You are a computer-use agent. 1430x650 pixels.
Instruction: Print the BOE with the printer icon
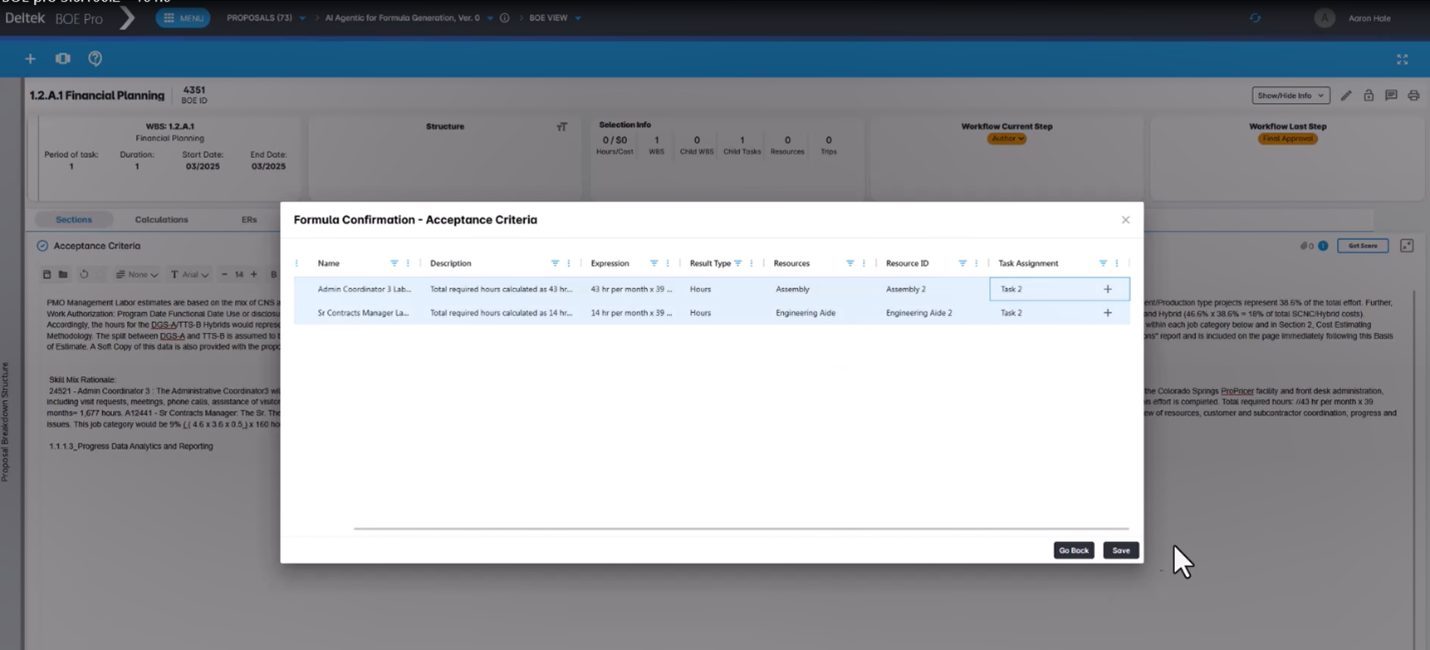coord(1413,95)
